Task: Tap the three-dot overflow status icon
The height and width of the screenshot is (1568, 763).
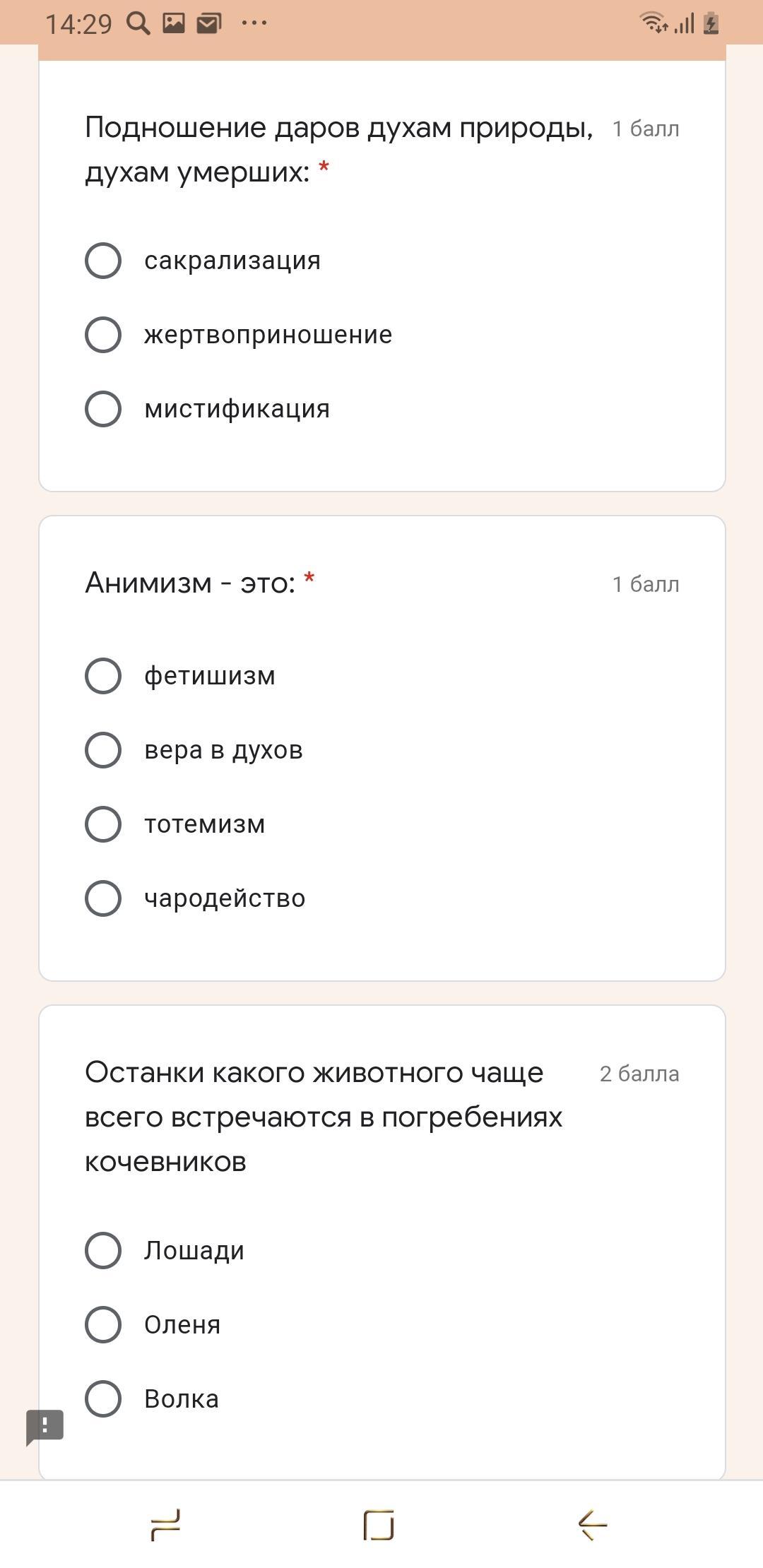Action: pyautogui.click(x=254, y=23)
